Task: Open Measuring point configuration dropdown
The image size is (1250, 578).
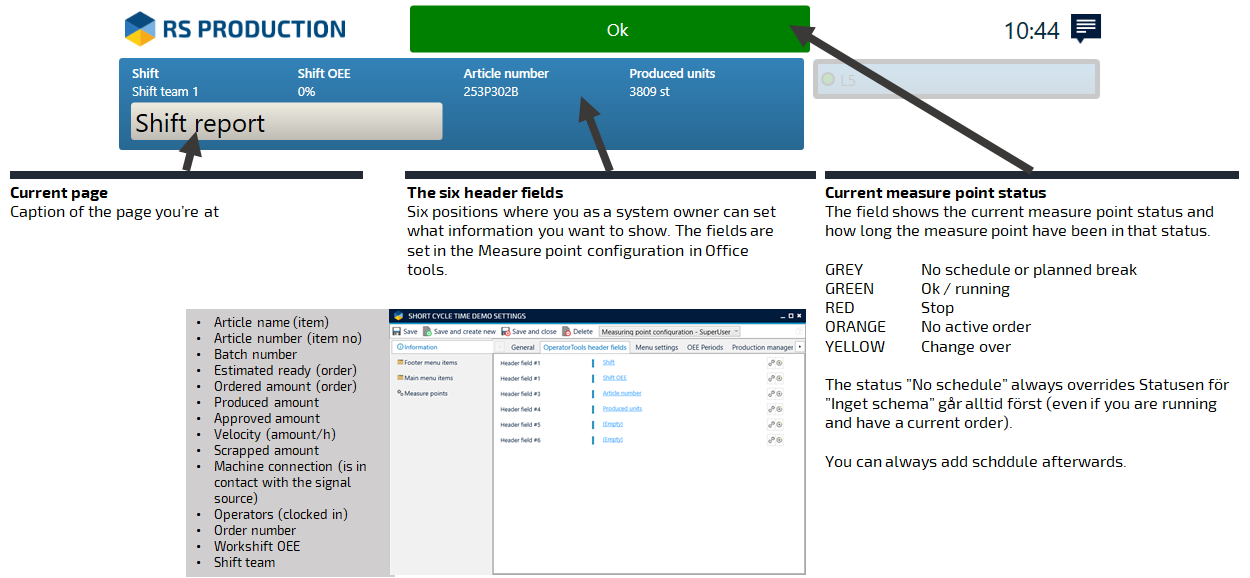Action: point(668,331)
